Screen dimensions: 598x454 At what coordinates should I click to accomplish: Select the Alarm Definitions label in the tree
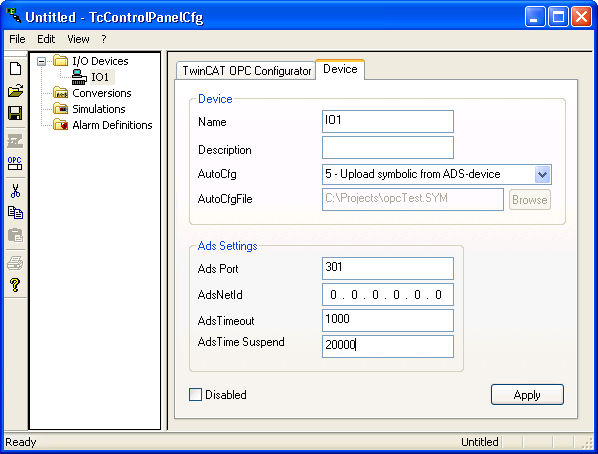(x=112, y=125)
